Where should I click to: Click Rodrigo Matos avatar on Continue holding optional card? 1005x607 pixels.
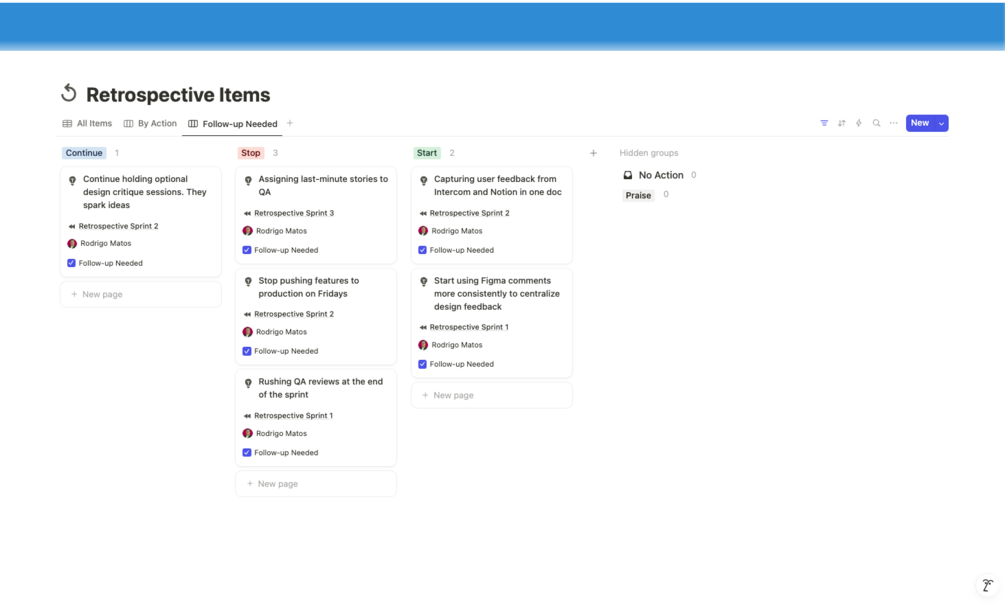click(72, 244)
